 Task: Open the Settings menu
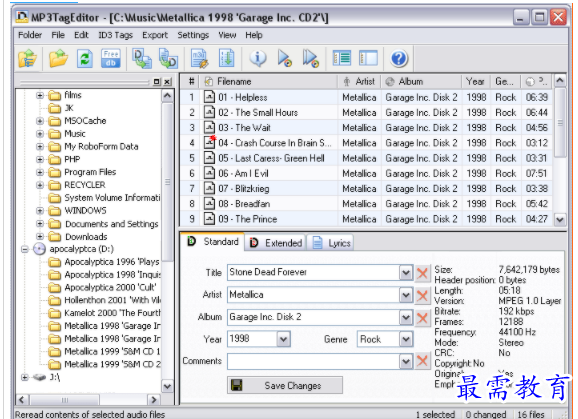[x=193, y=35]
